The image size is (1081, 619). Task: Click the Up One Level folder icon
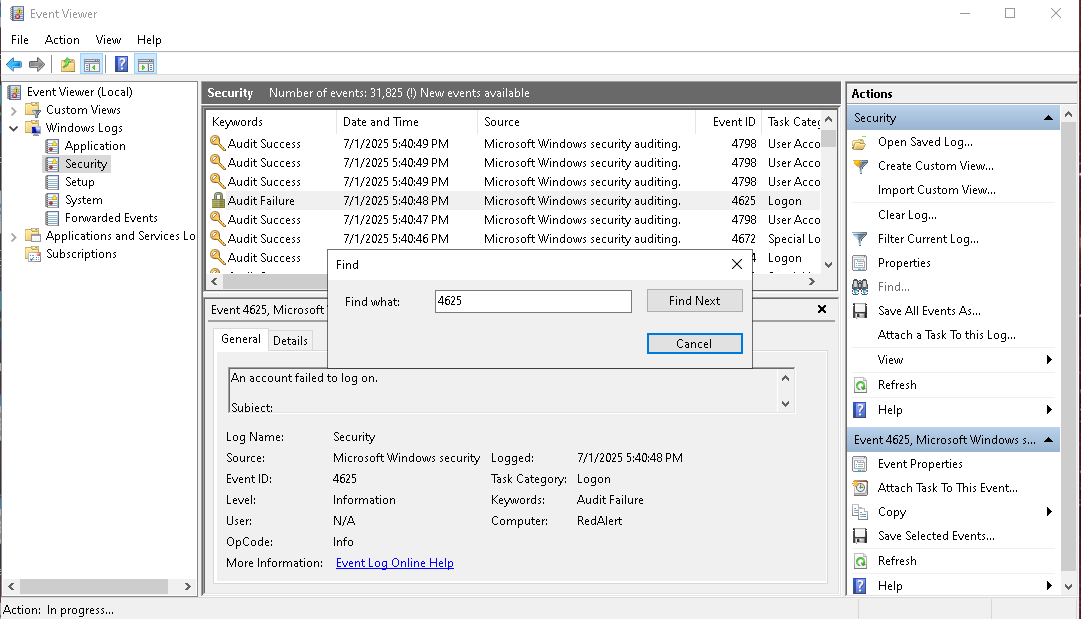click(68, 65)
